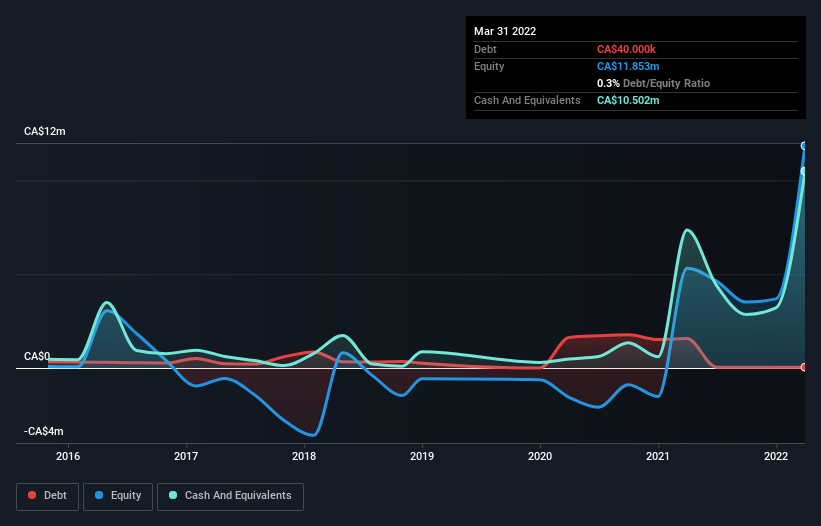The width and height of the screenshot is (821, 526).
Task: Click the -CA$4m y-axis label
Action: point(43,431)
